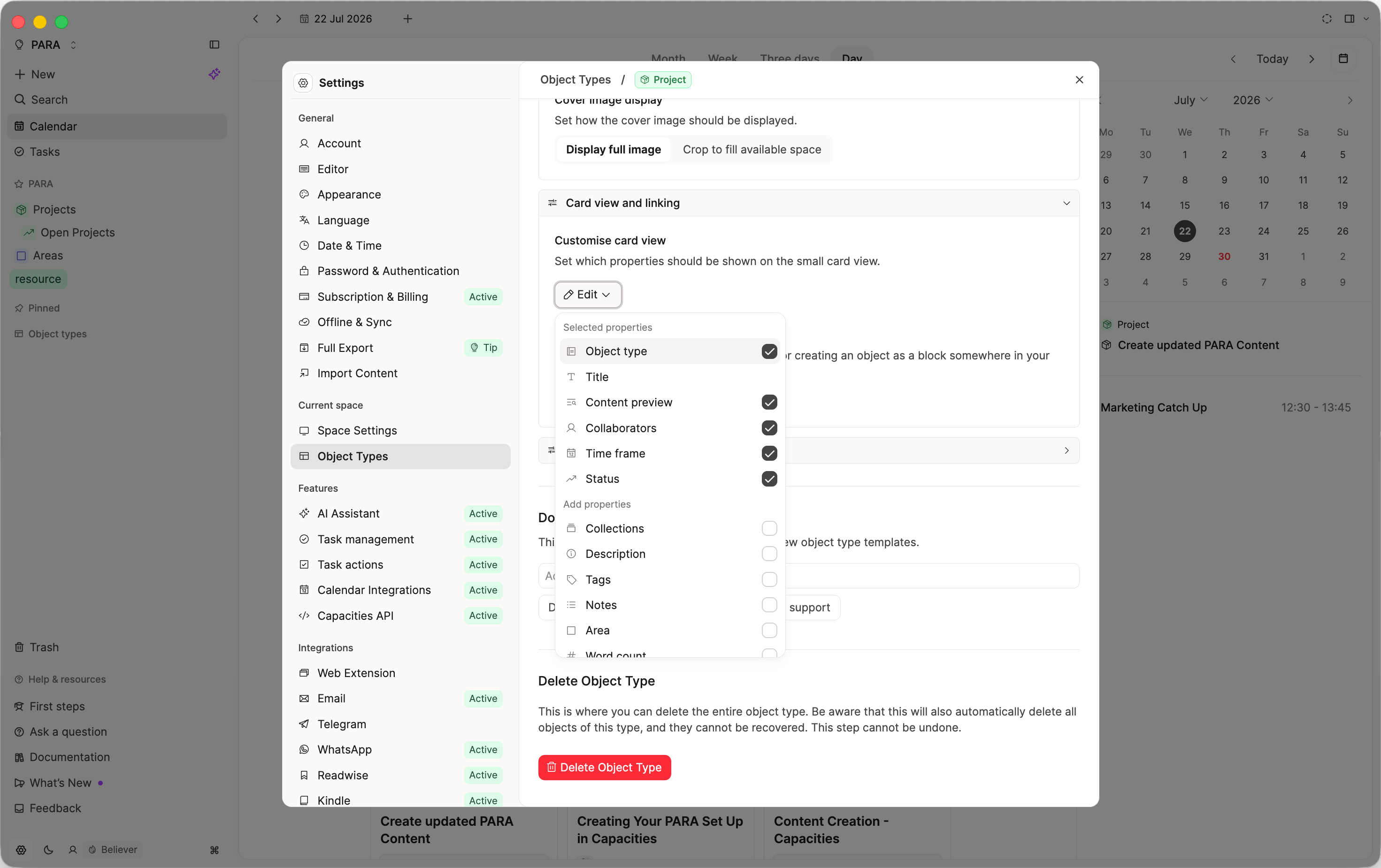The height and width of the screenshot is (868, 1381).
Task: Open Appearance settings
Action: click(x=400, y=194)
